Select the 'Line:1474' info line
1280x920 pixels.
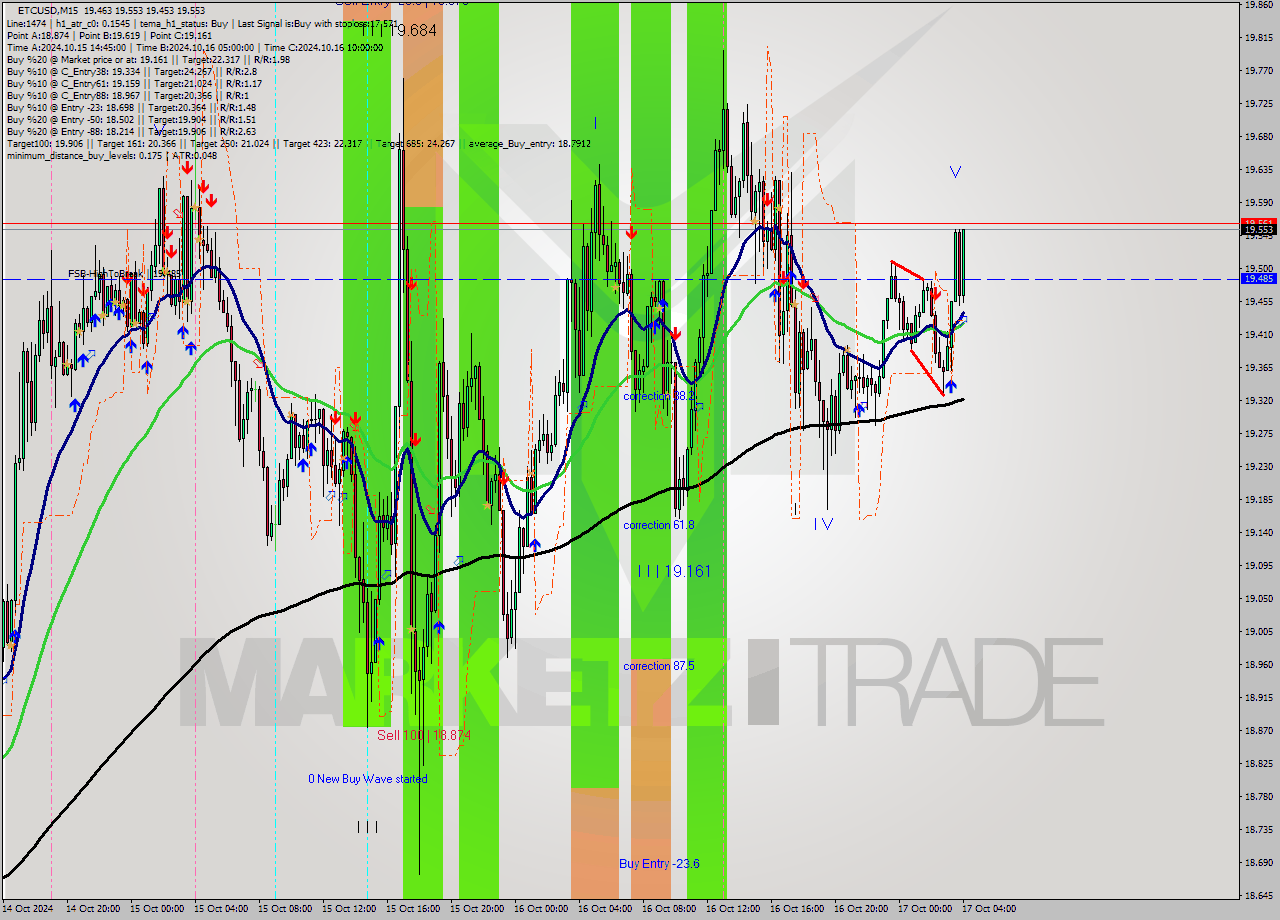(201, 22)
